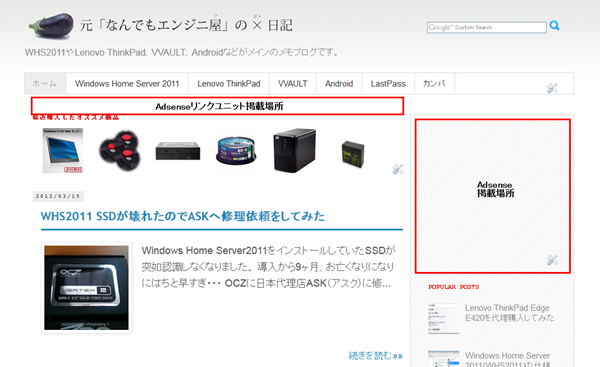This screenshot has height=367, width=600.
Task: Open post title WHS2011 SSDが壊れたので
Action: (x=183, y=216)
